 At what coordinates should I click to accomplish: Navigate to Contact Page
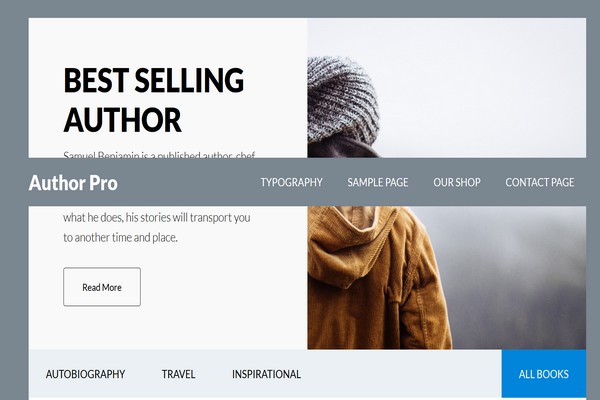540,182
